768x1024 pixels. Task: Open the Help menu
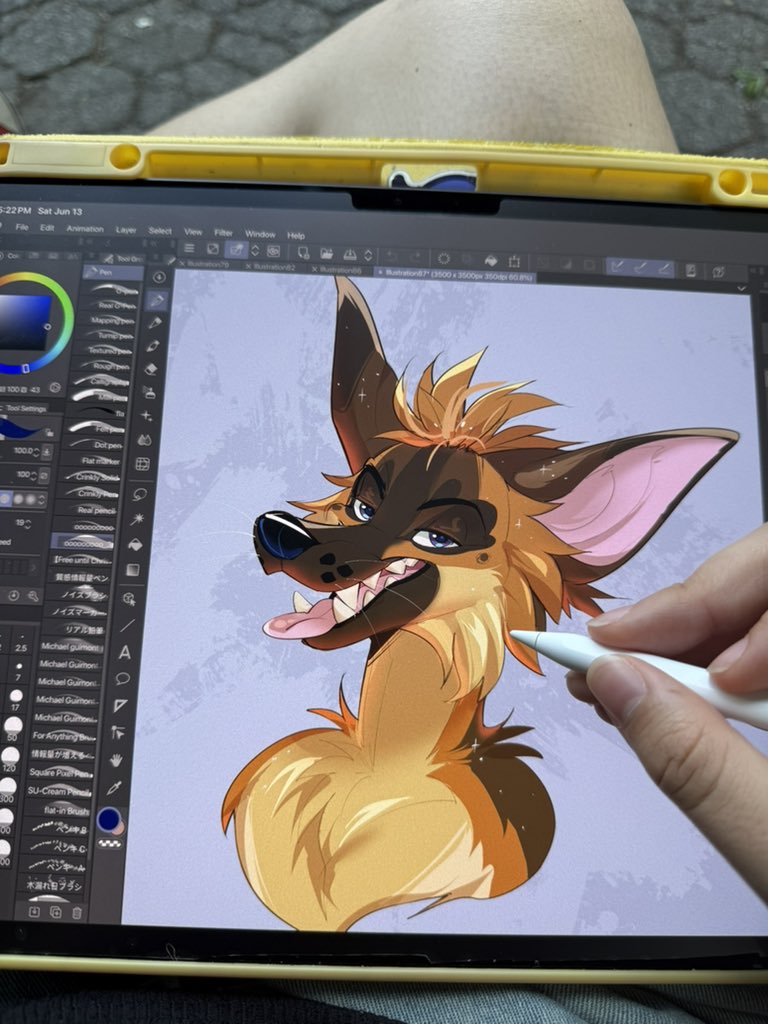(296, 235)
